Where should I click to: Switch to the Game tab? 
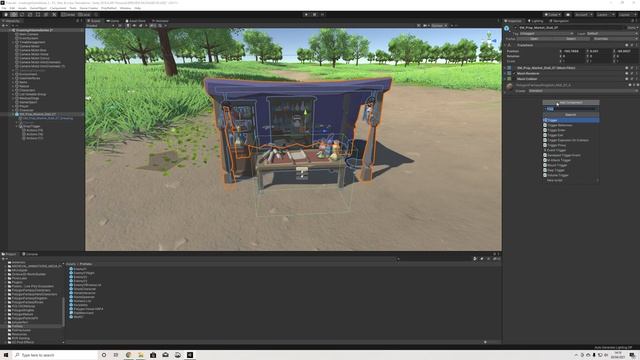click(x=113, y=21)
